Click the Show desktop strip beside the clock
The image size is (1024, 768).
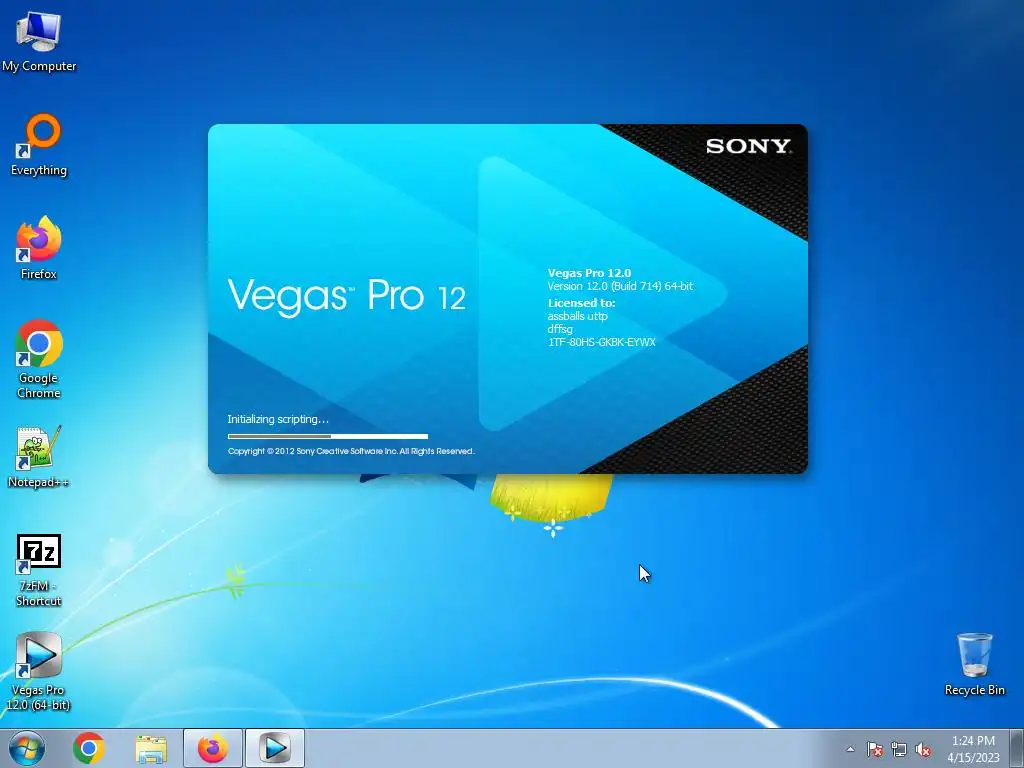[1017, 748]
